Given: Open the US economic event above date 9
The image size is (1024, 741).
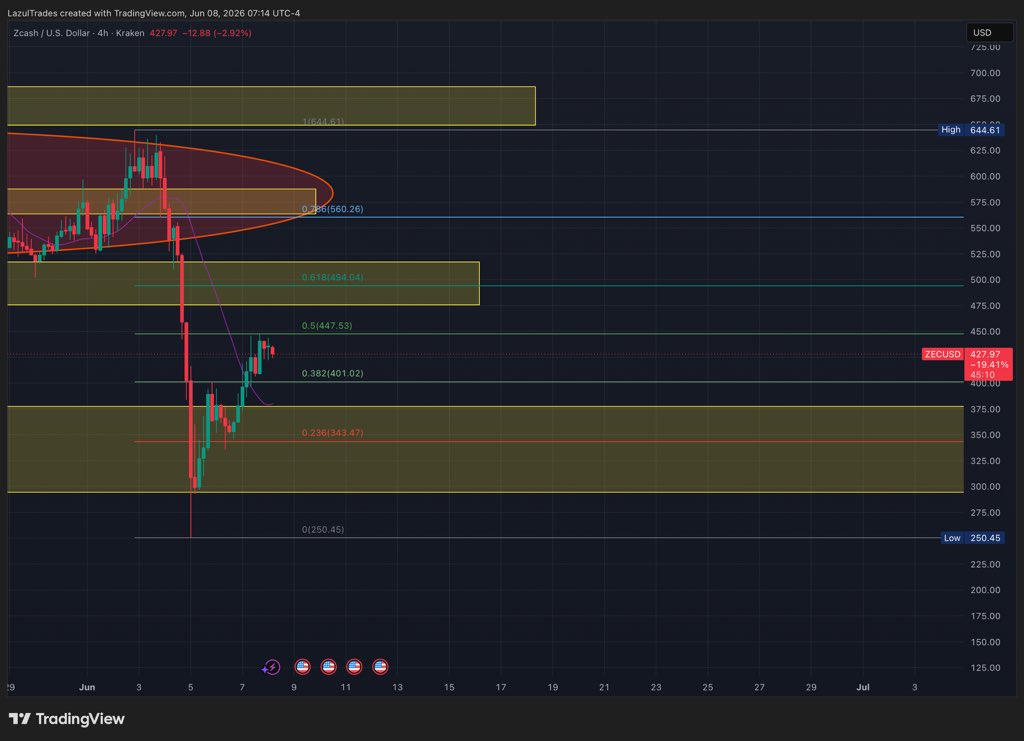Looking at the screenshot, I should (302, 667).
